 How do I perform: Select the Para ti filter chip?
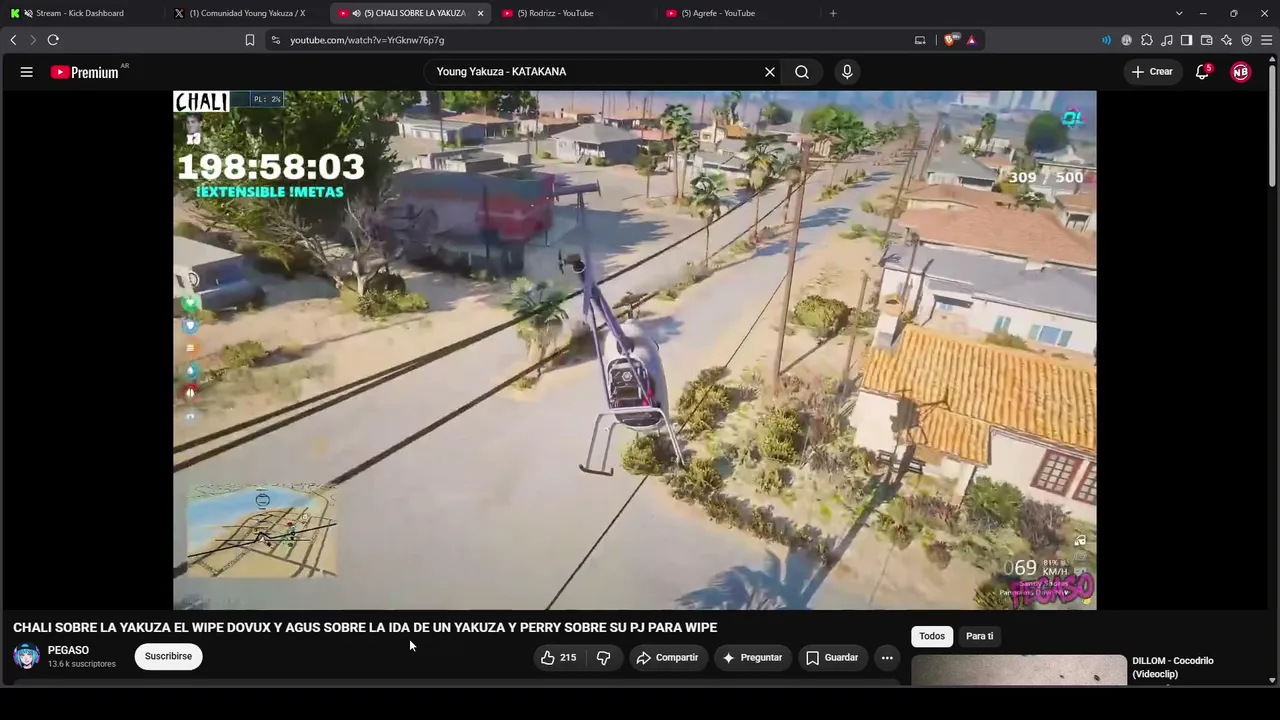coord(980,636)
